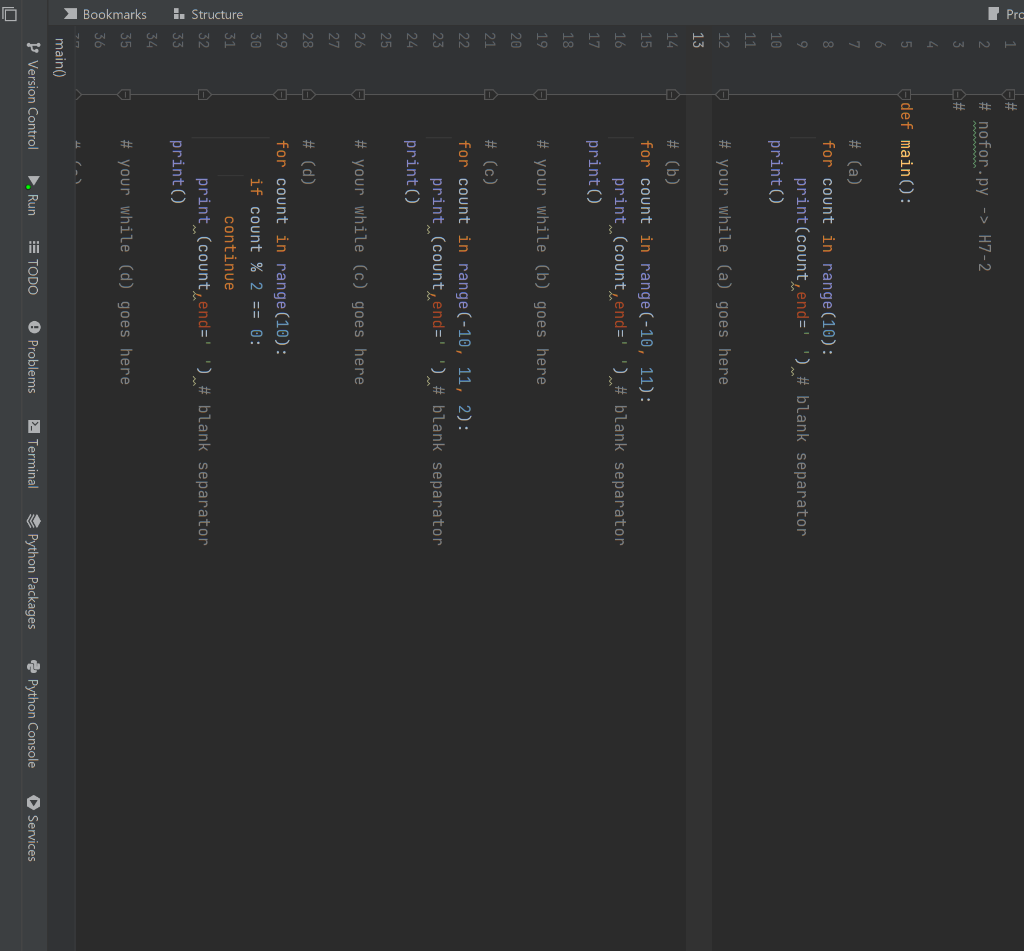This screenshot has height=951, width=1024.
Task: Click the fold end marker at line 32
Action: pos(204,95)
